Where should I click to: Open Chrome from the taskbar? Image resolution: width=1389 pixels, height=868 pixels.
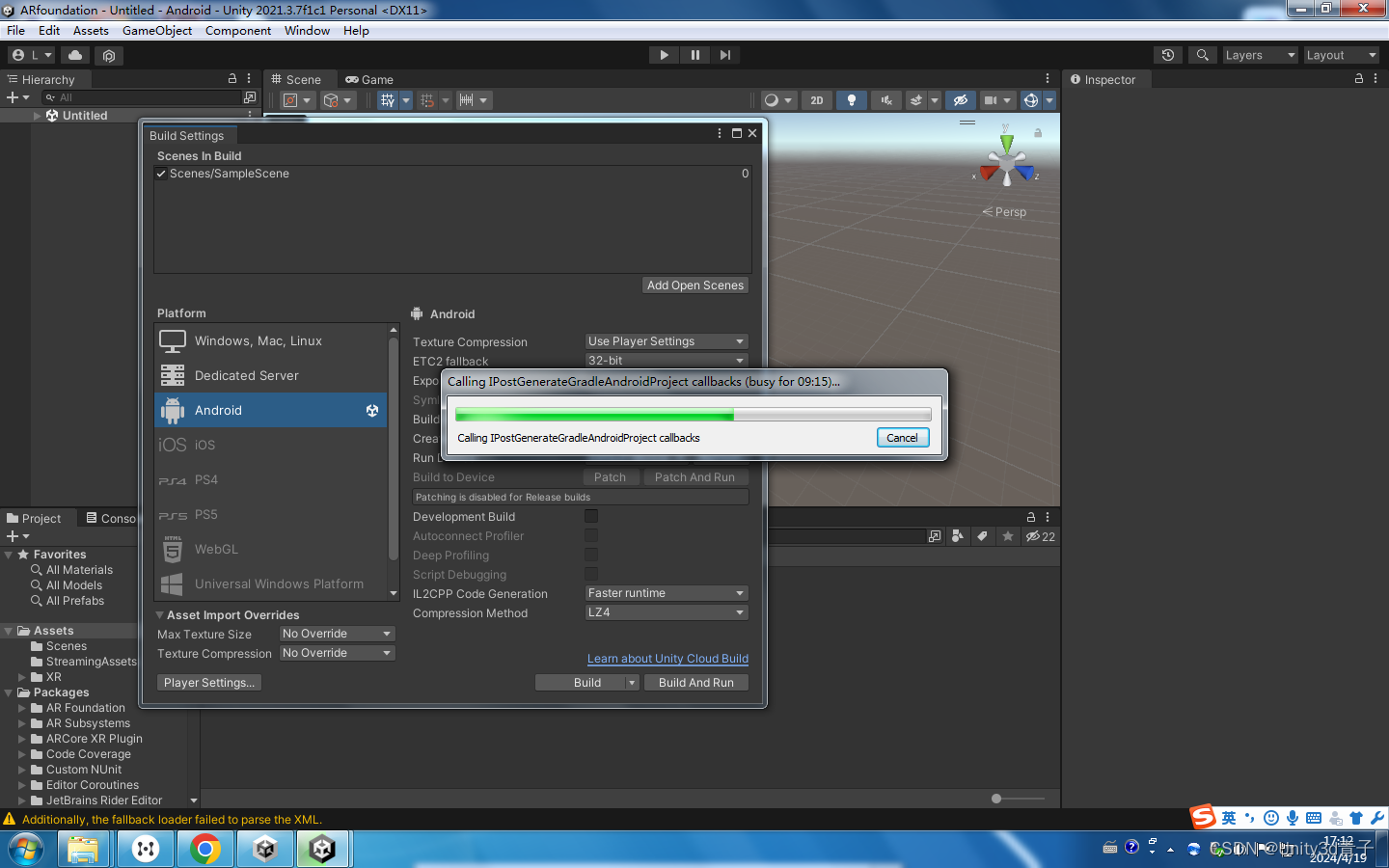pos(204,849)
